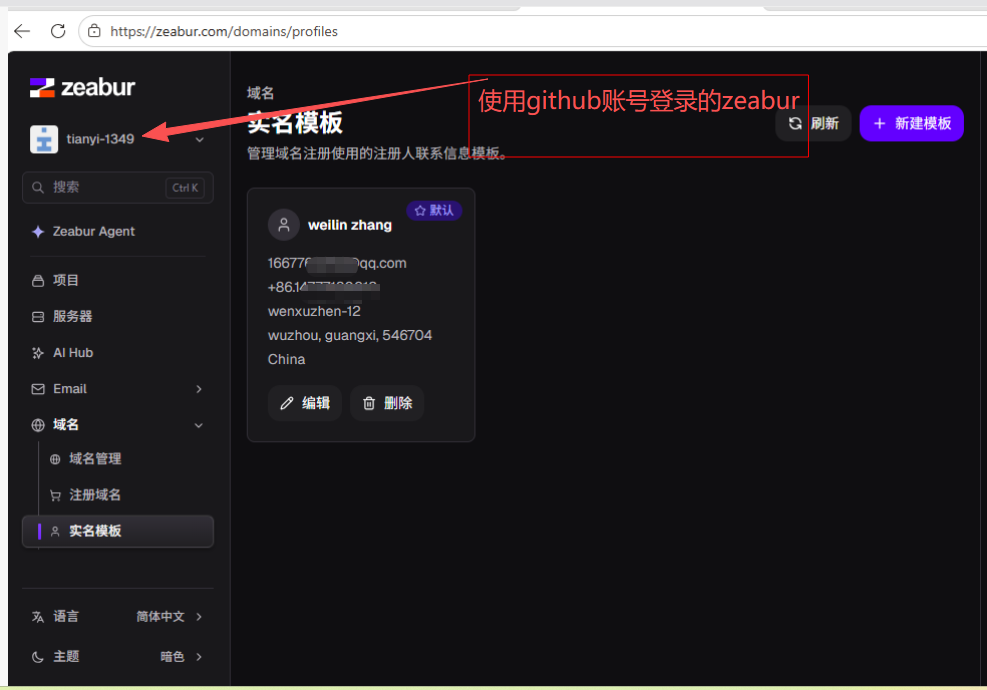The height and width of the screenshot is (690, 987).
Task: Click the Email envelope icon
Action: tap(38, 389)
